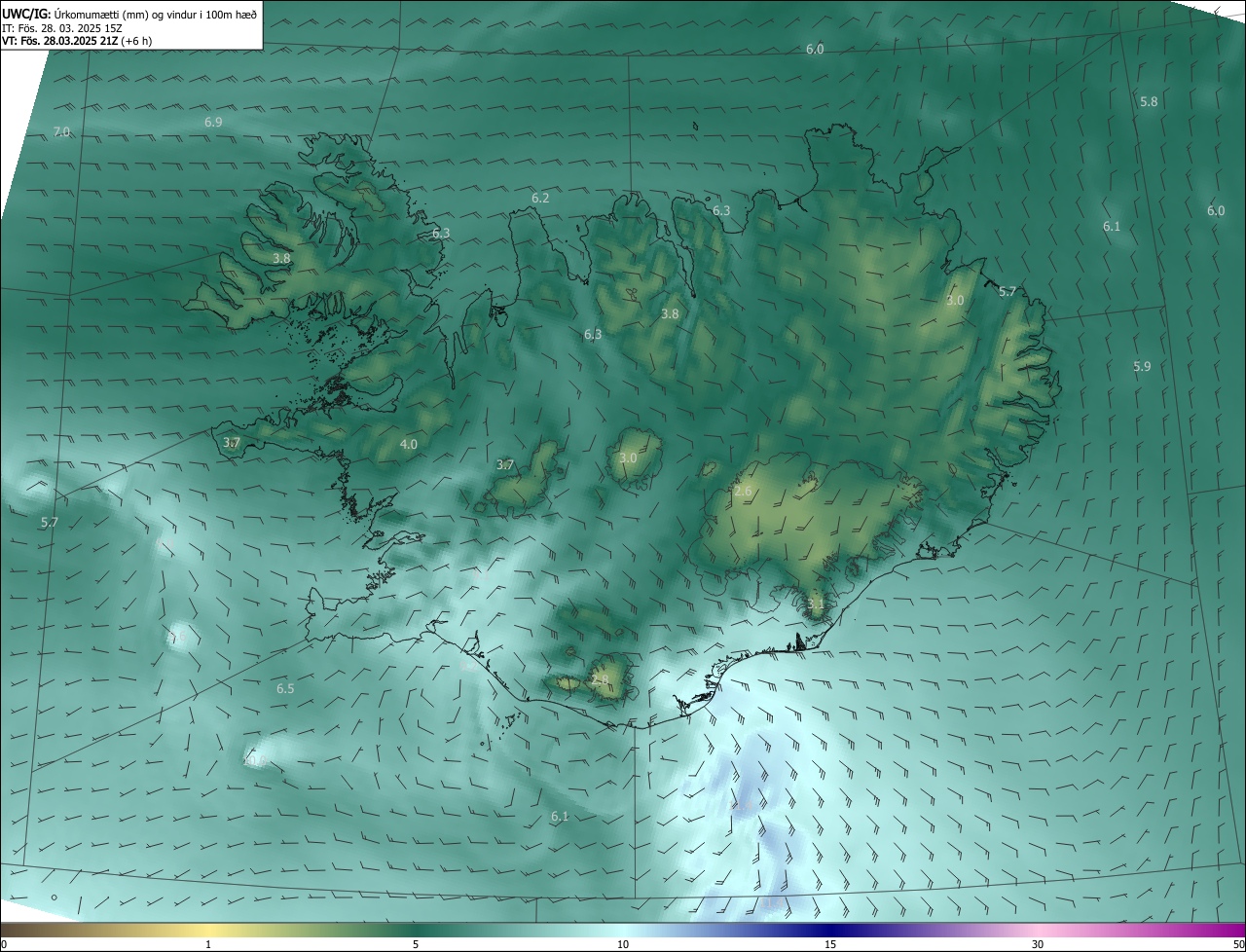Image resolution: width=1246 pixels, height=952 pixels.
Task: Click the 5.8 value in the northeast corner
Action: (1149, 101)
